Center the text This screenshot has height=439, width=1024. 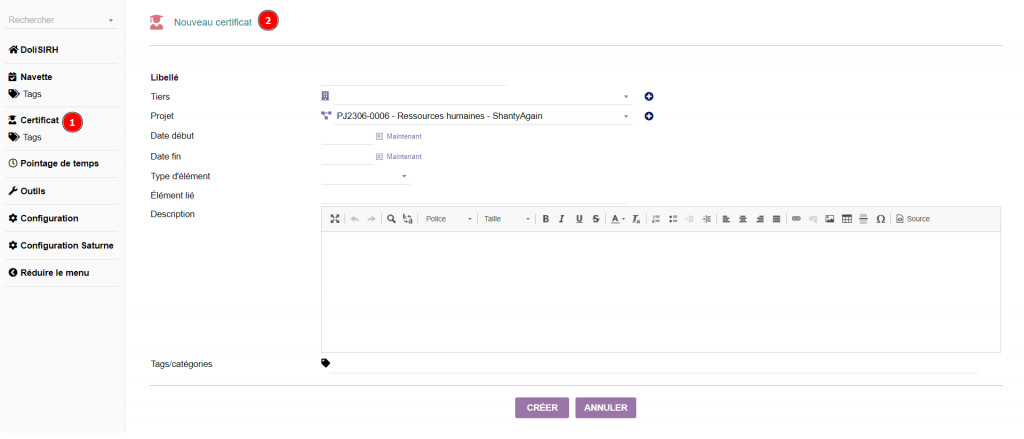(x=743, y=219)
